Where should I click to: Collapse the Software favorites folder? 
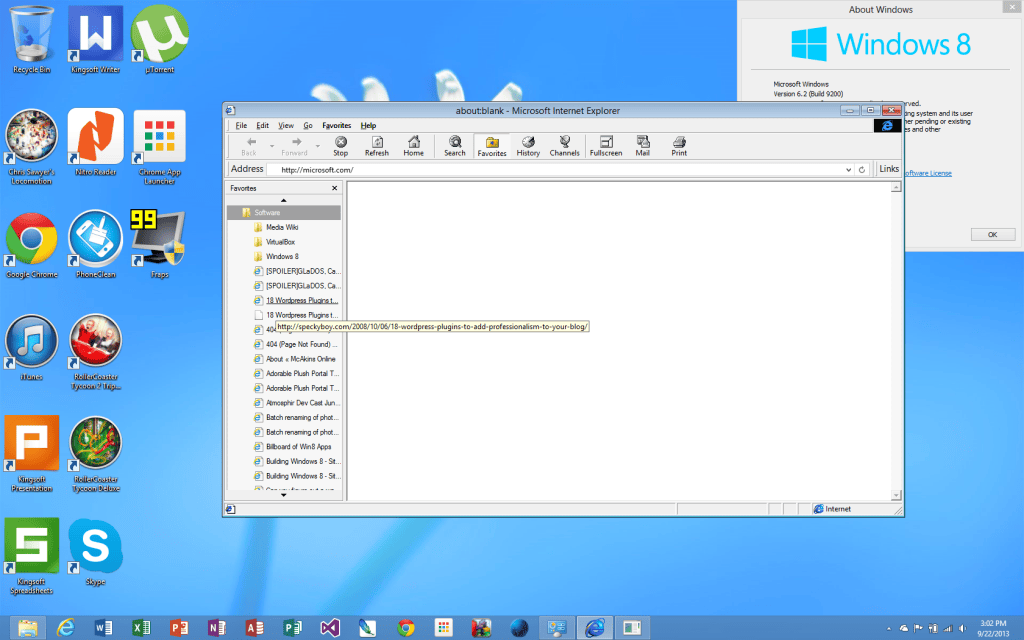pyautogui.click(x=283, y=212)
